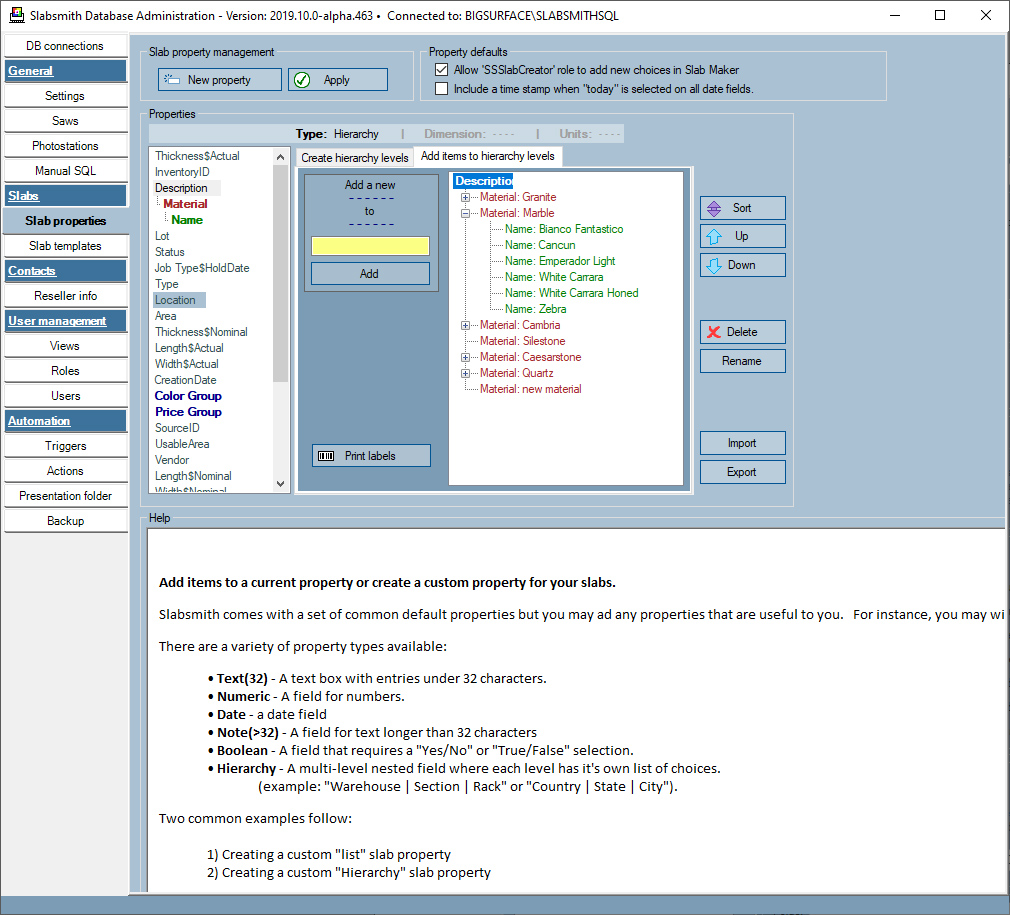Select Job Type$HoldDate property
The image size is (1010, 915).
pyautogui.click(x=202, y=268)
